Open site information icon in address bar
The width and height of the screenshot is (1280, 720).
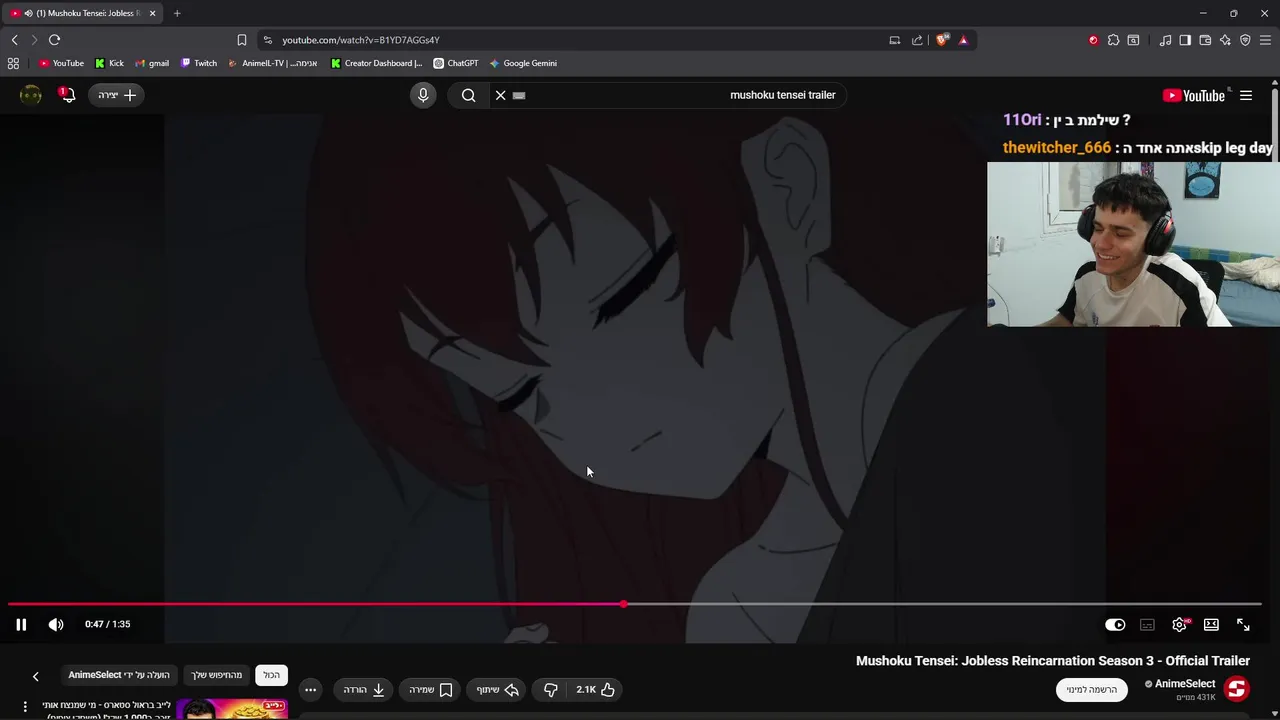[x=267, y=40]
